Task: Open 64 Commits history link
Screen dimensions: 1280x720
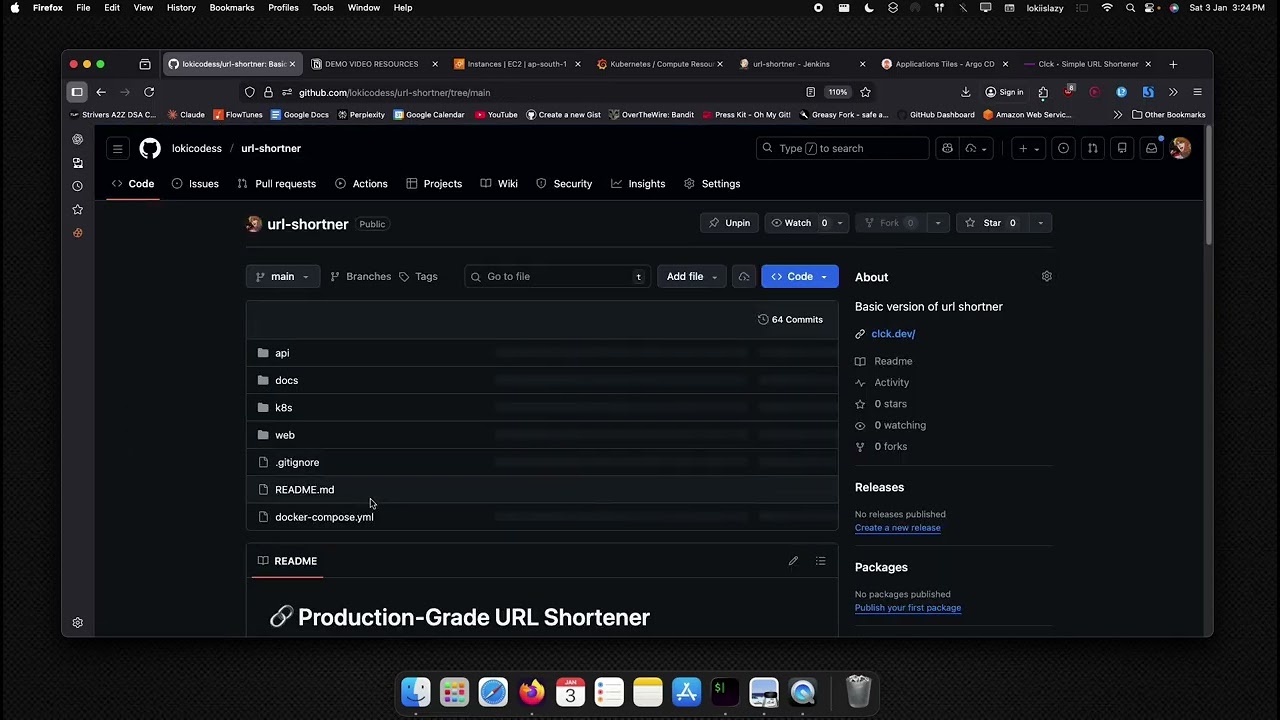Action: [x=790, y=320]
